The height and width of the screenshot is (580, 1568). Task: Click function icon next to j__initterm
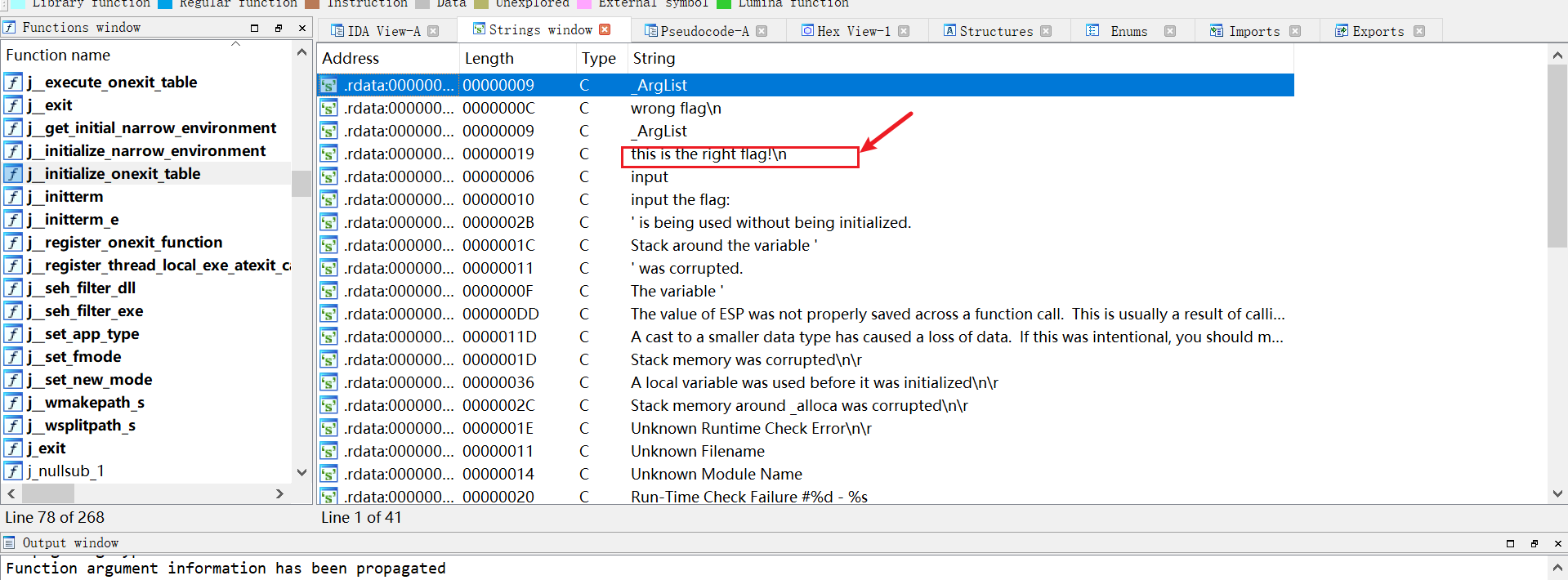[13, 196]
